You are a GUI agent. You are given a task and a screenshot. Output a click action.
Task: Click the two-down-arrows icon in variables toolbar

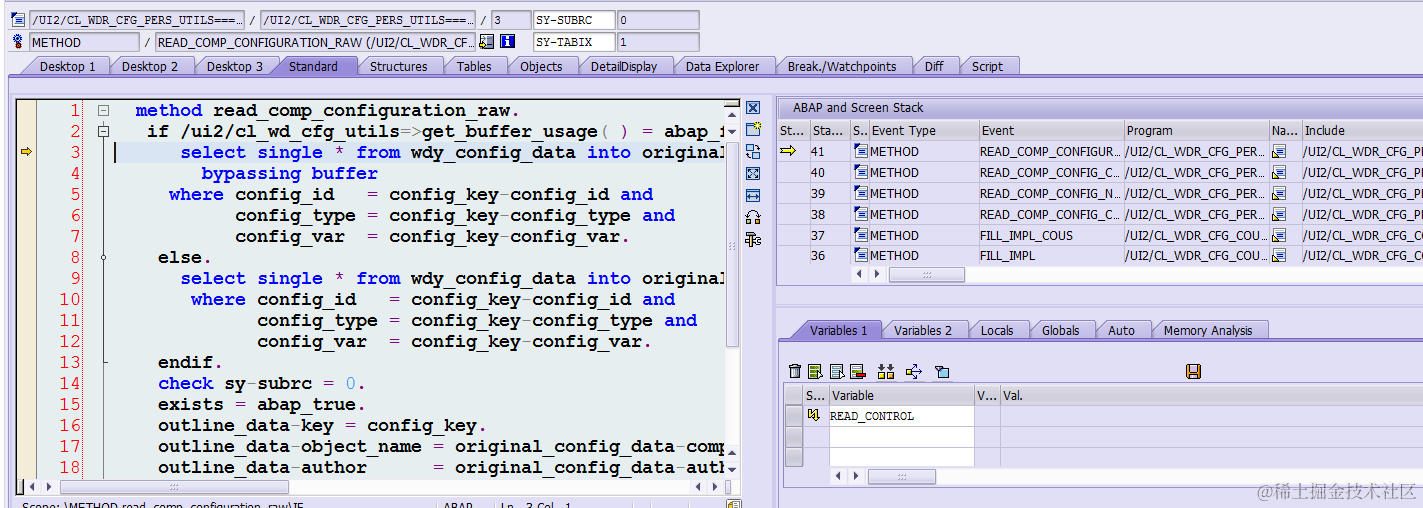pos(885,371)
